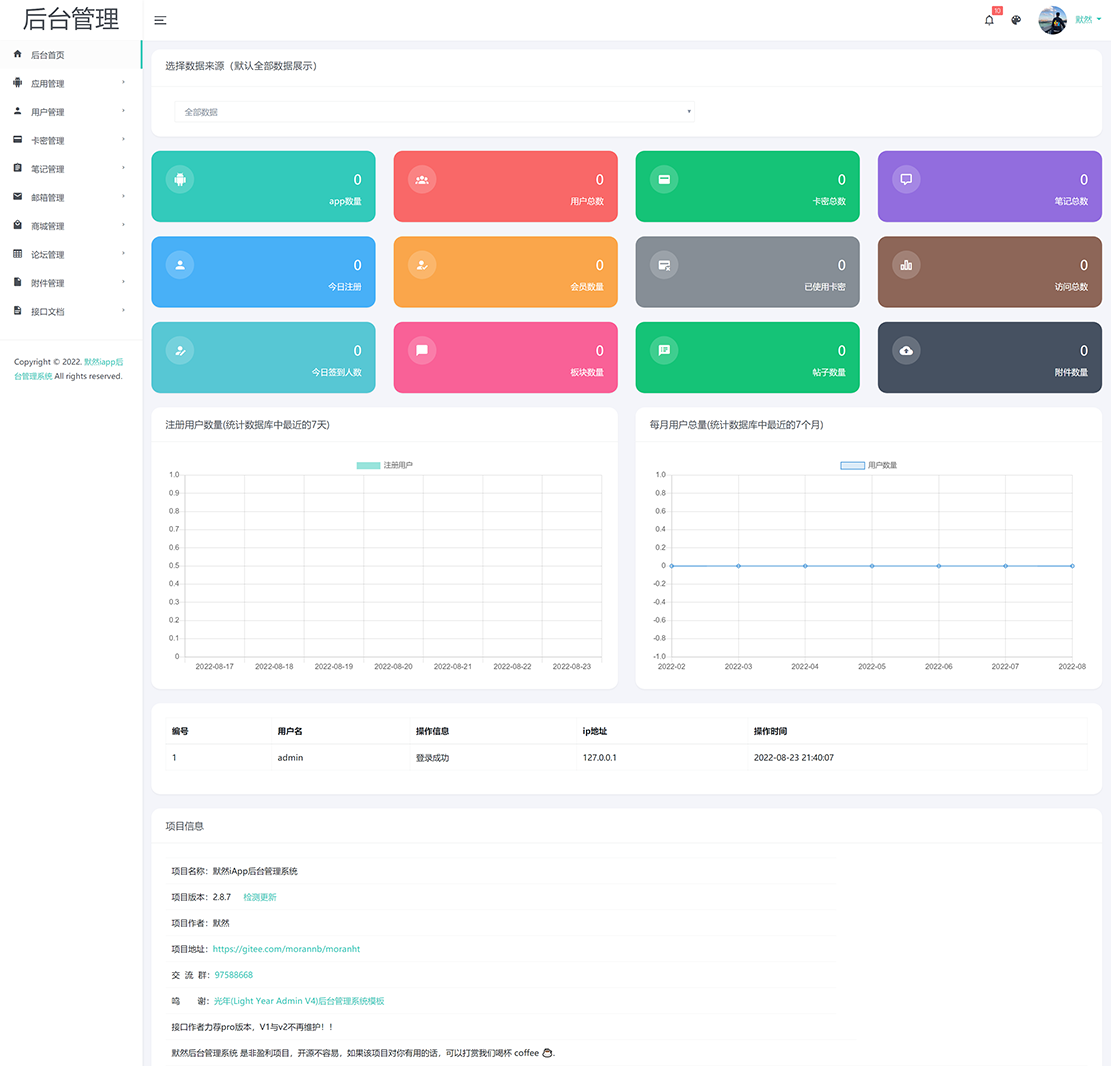Screen dimensions: 1111x1066
Task: Toggle the 注册用户 legend in the chart
Action: click(x=384, y=465)
